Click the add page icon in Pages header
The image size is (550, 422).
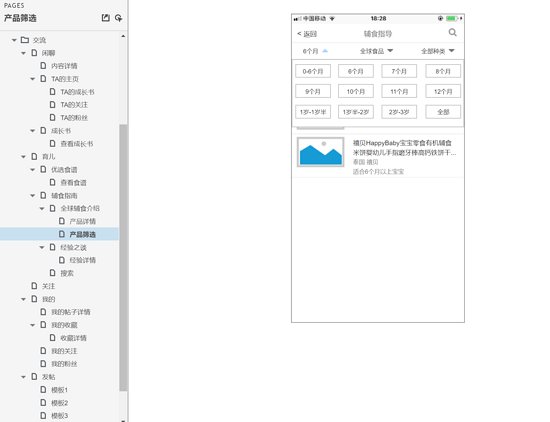[x=105, y=18]
